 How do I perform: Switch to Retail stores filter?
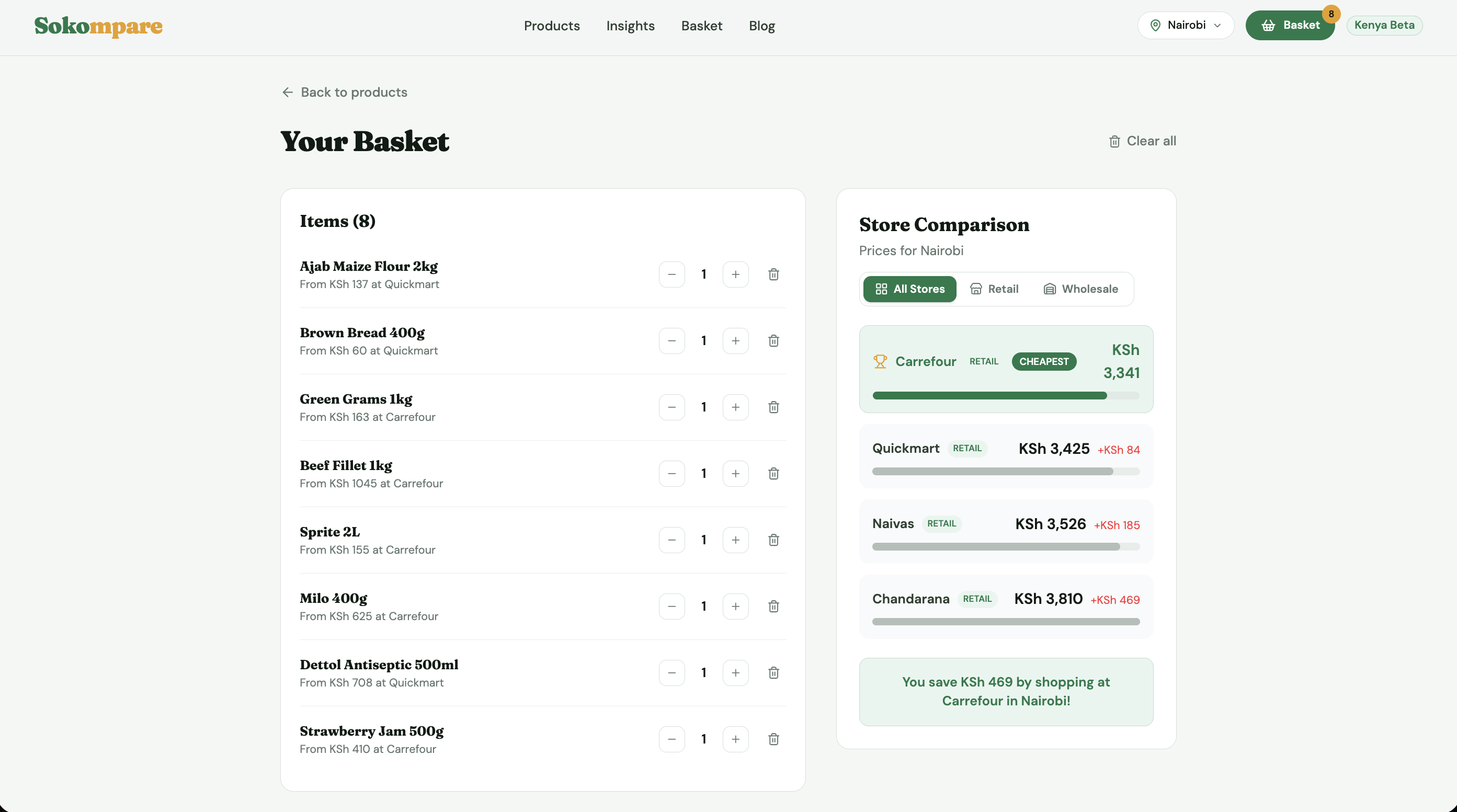click(994, 289)
